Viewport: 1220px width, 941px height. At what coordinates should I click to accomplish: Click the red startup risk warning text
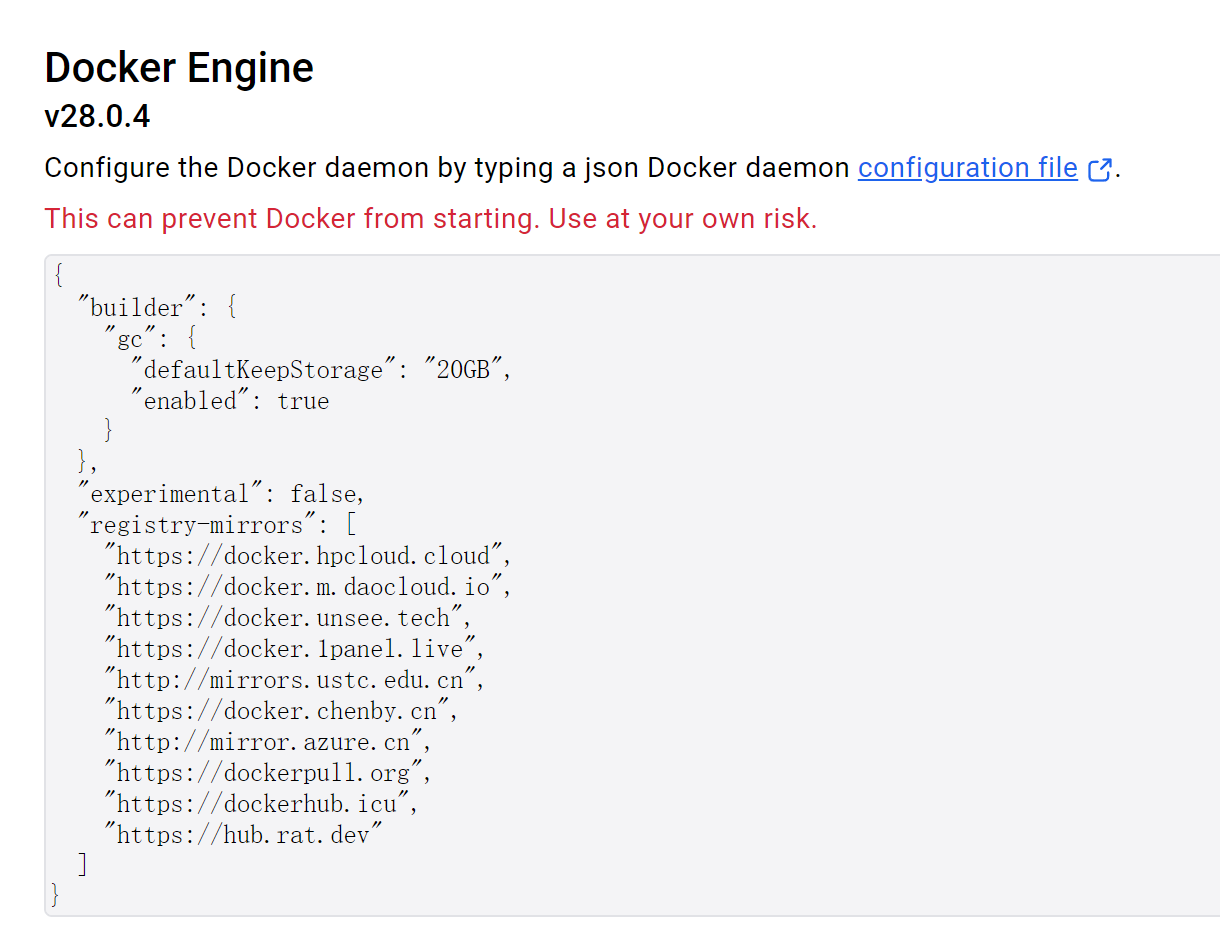tap(430, 218)
